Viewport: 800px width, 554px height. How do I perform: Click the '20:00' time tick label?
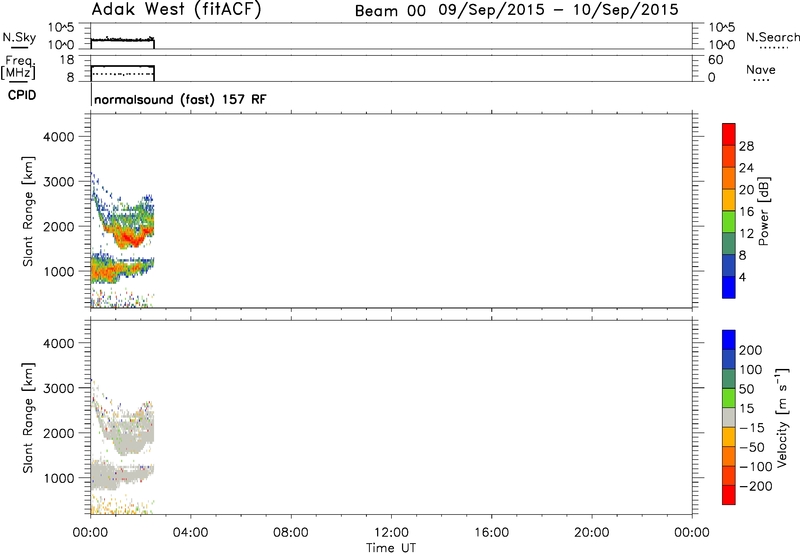(x=591, y=533)
